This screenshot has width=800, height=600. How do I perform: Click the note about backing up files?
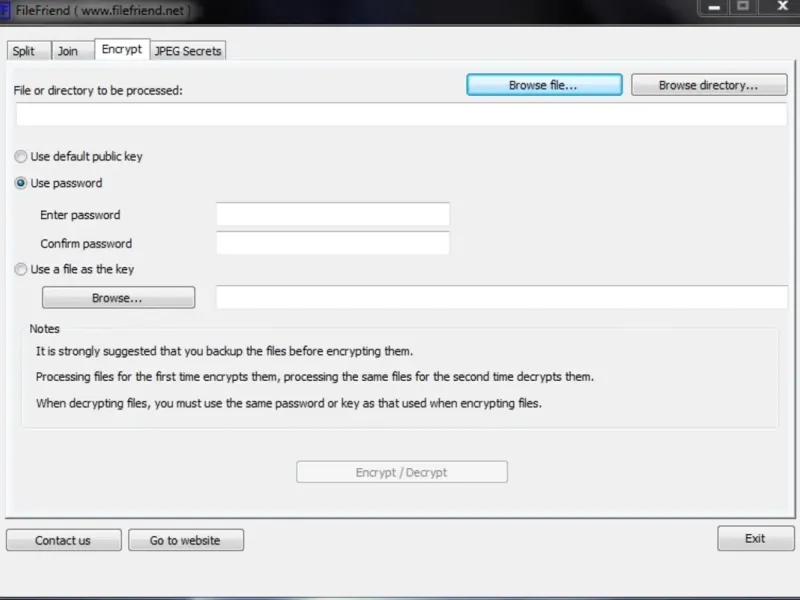224,351
